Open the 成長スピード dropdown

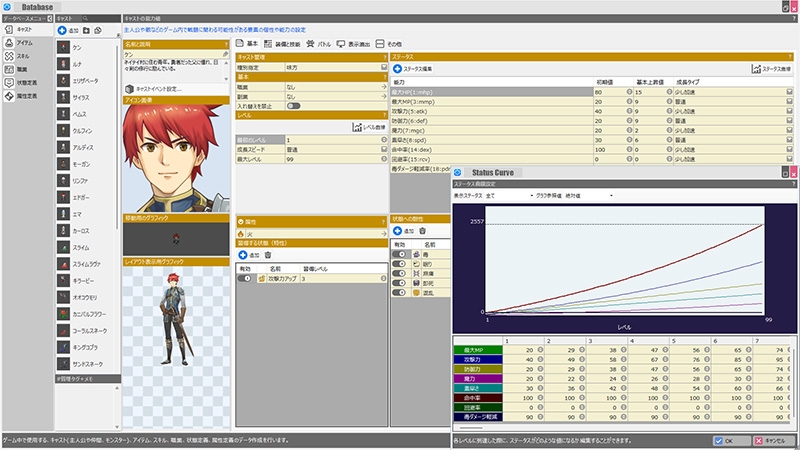pos(383,150)
